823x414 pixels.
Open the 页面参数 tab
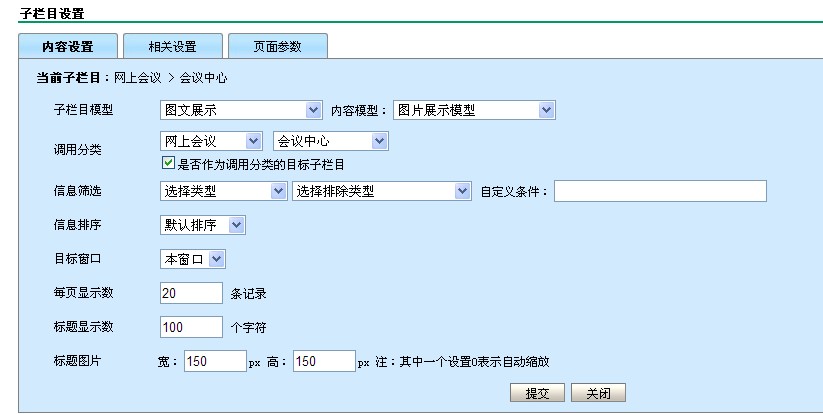tap(277, 47)
